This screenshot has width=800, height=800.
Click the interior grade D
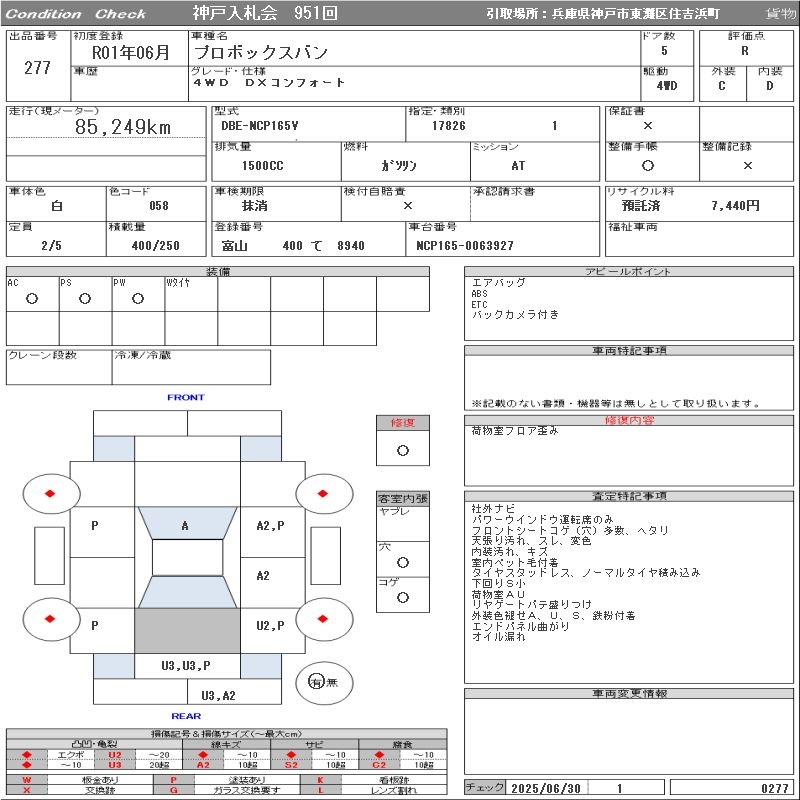pos(769,86)
